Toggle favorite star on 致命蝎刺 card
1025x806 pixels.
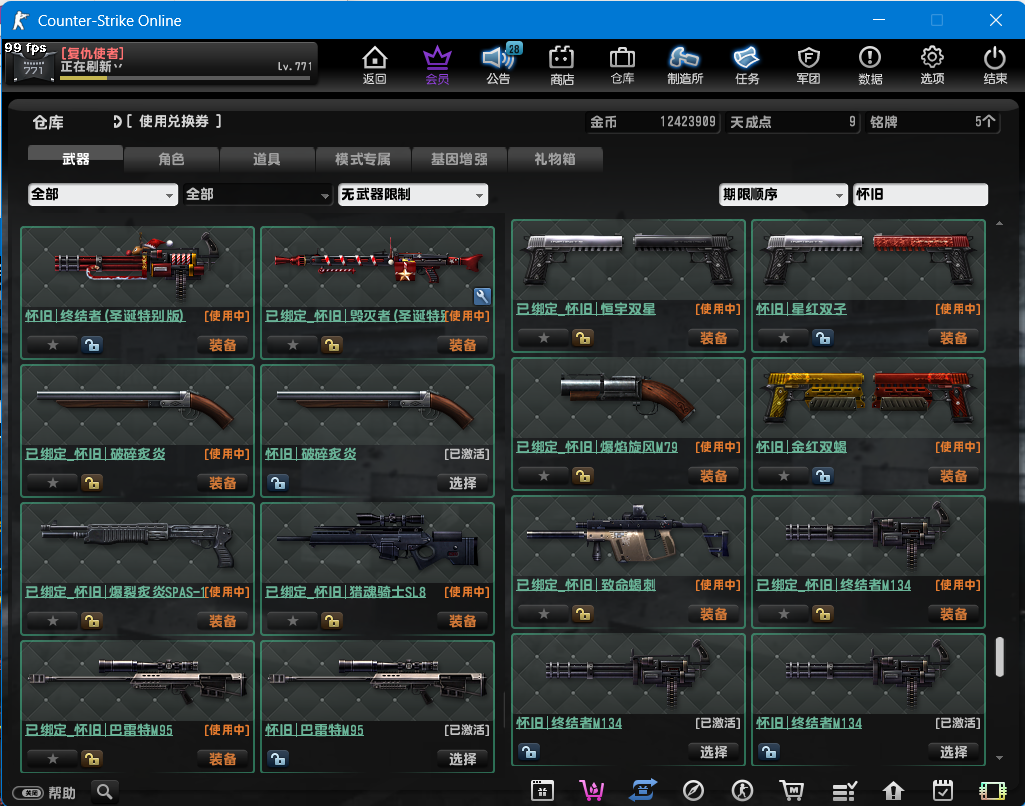coord(544,614)
